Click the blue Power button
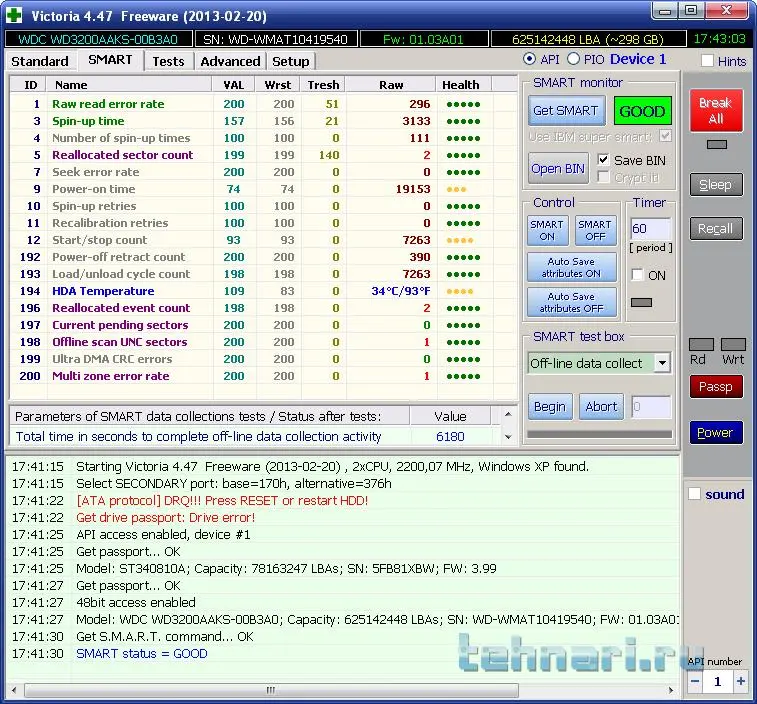Image resolution: width=757 pixels, height=704 pixels. click(716, 433)
